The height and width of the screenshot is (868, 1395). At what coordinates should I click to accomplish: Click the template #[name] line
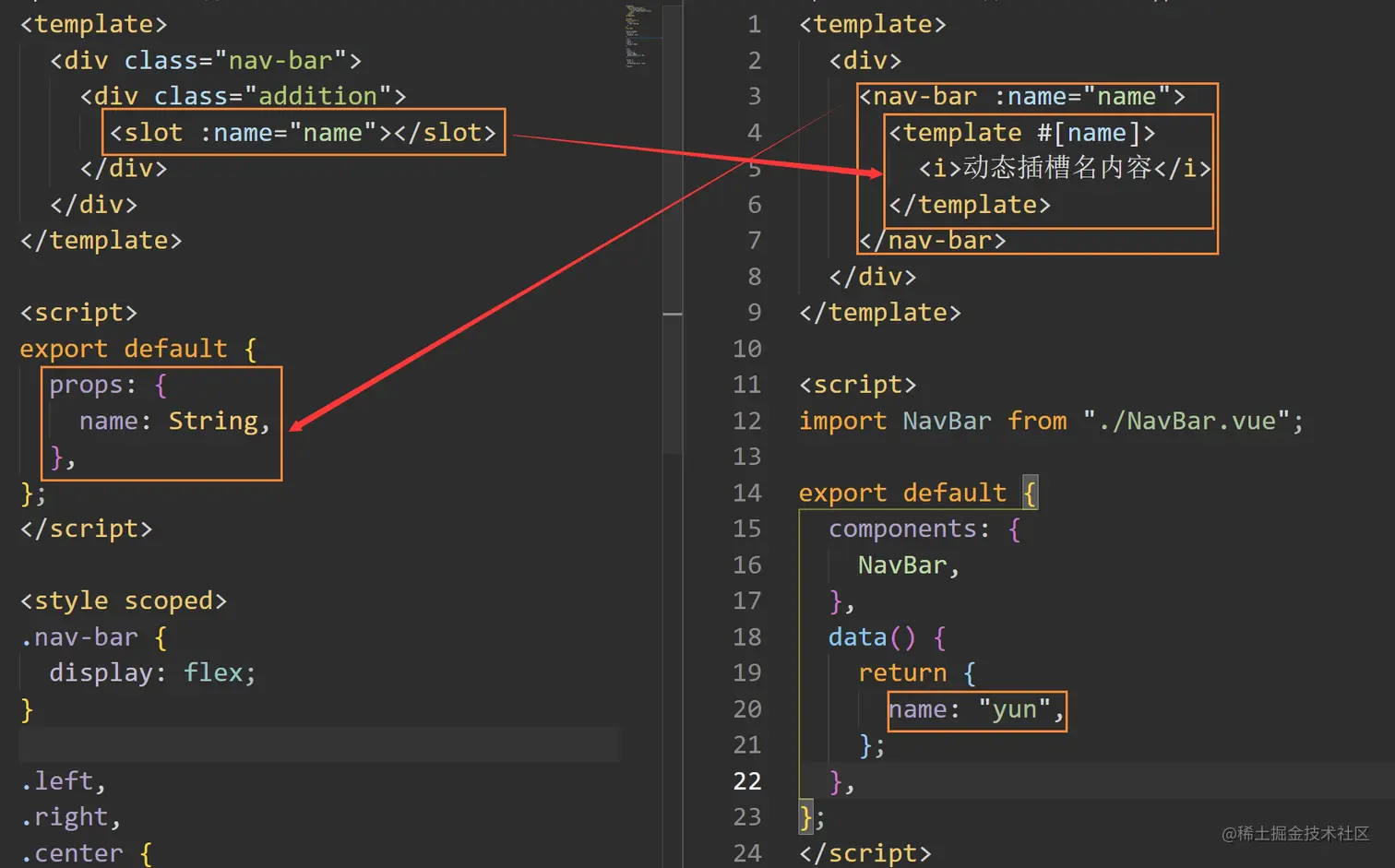coord(1022,133)
